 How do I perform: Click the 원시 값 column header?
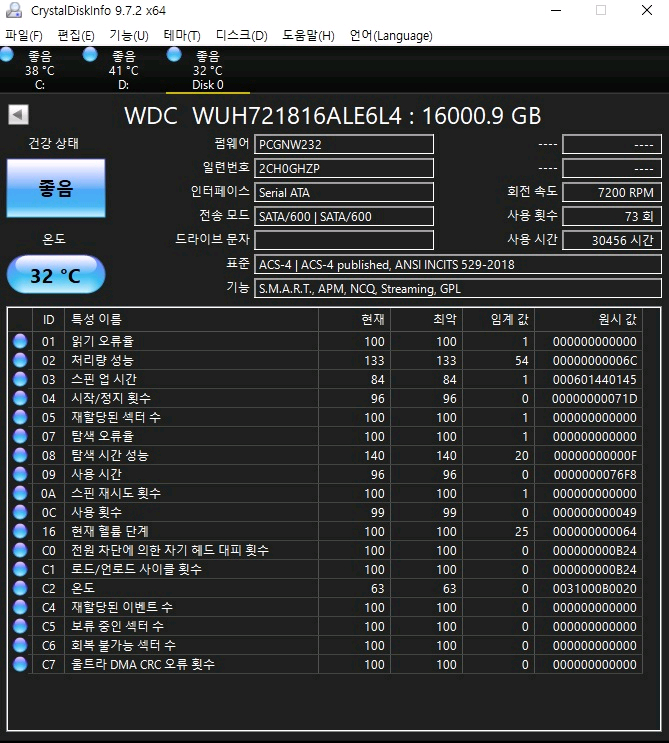coord(588,320)
